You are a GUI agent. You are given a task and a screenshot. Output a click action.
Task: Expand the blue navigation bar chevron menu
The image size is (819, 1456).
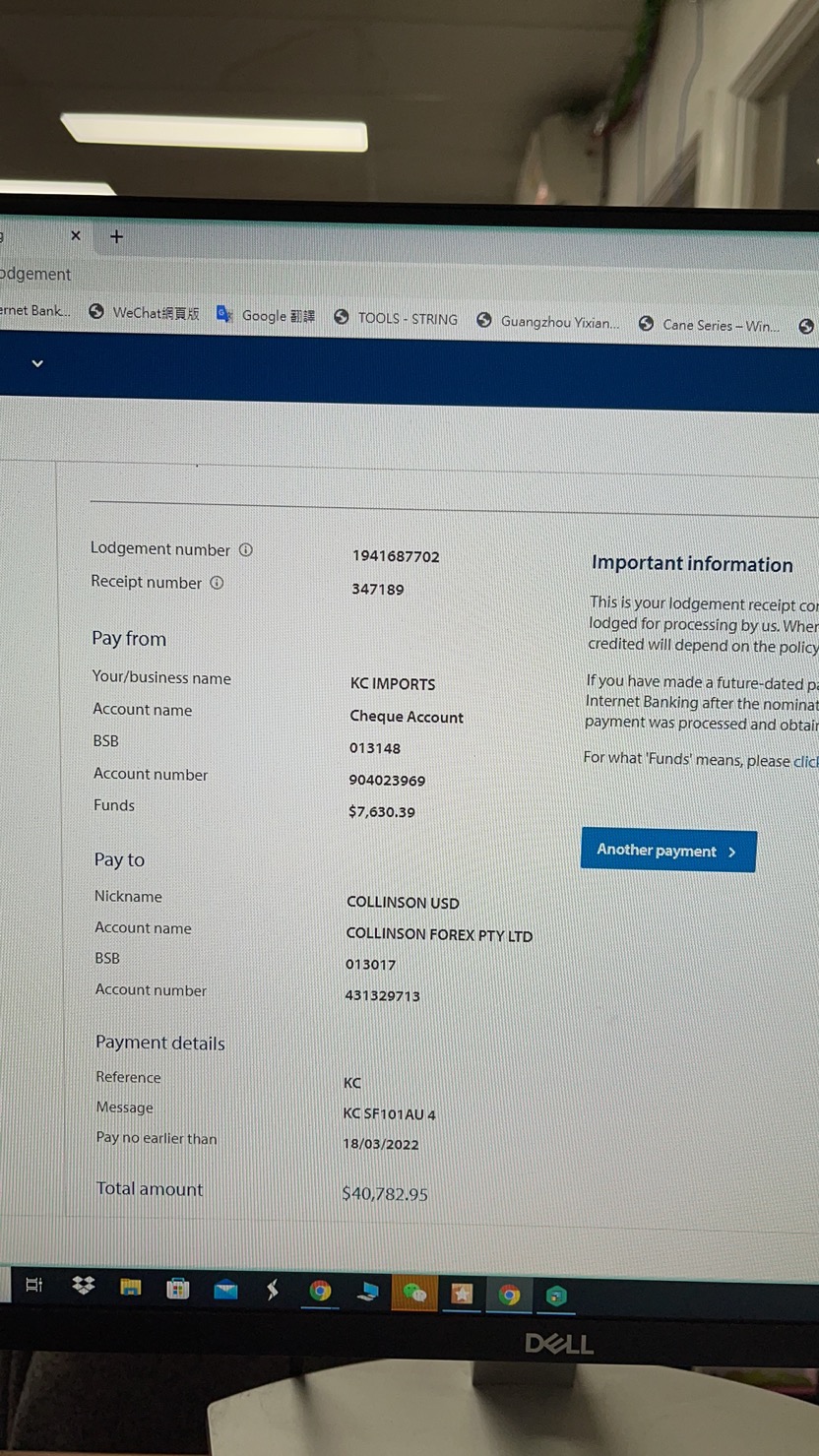click(x=37, y=363)
